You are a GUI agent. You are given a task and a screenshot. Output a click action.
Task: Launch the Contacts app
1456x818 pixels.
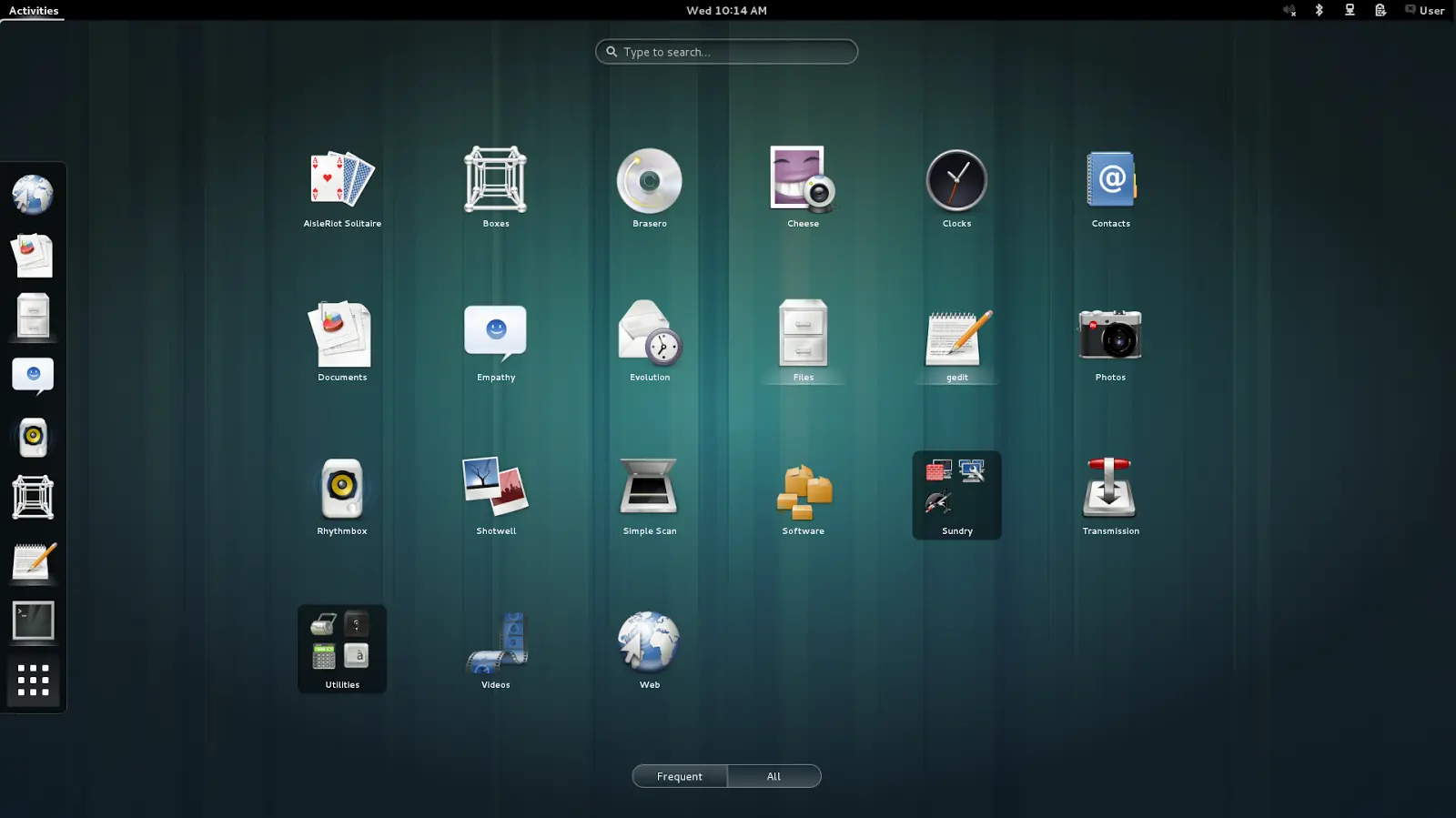click(x=1110, y=188)
